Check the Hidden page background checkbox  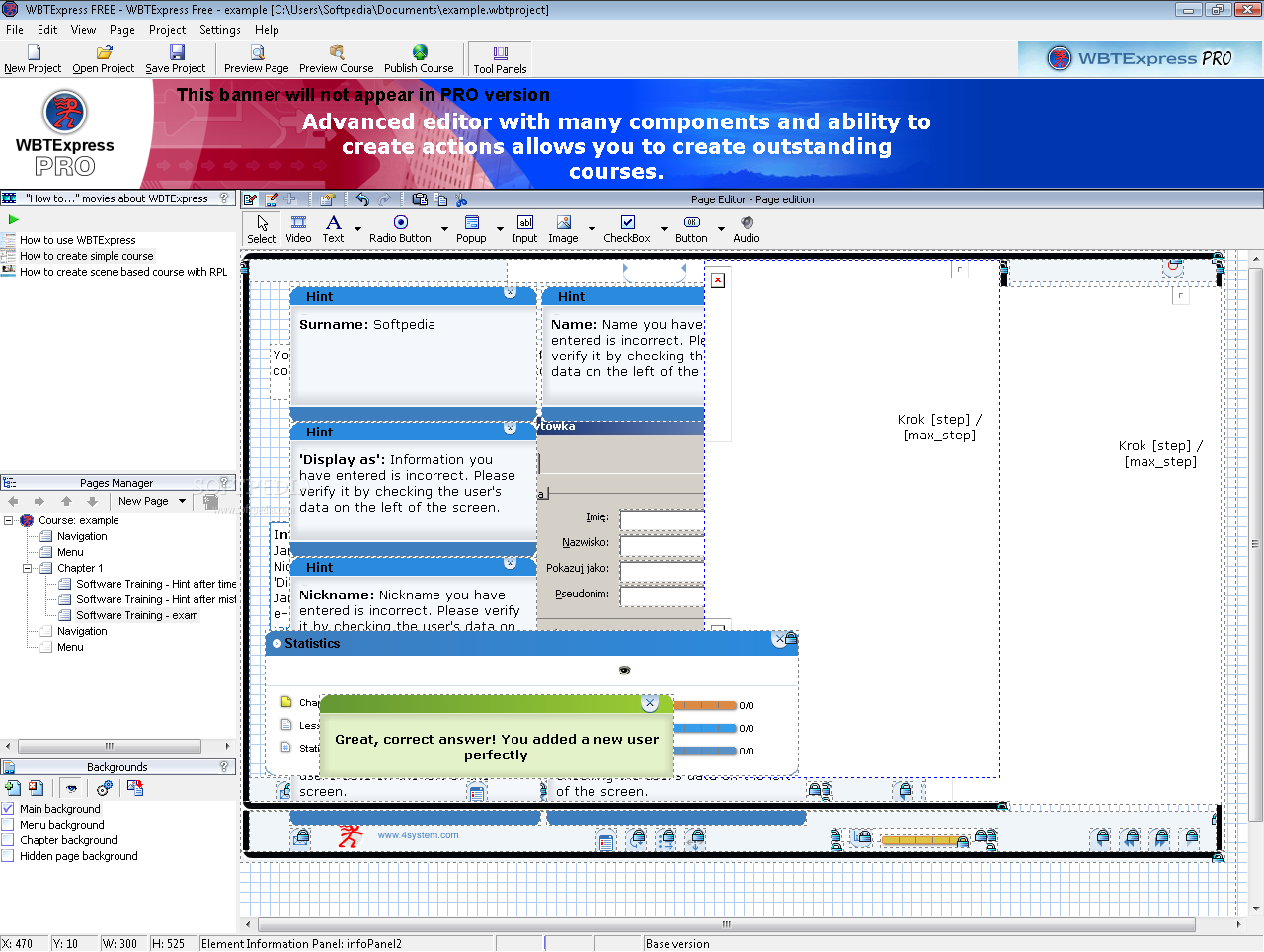tap(8, 856)
